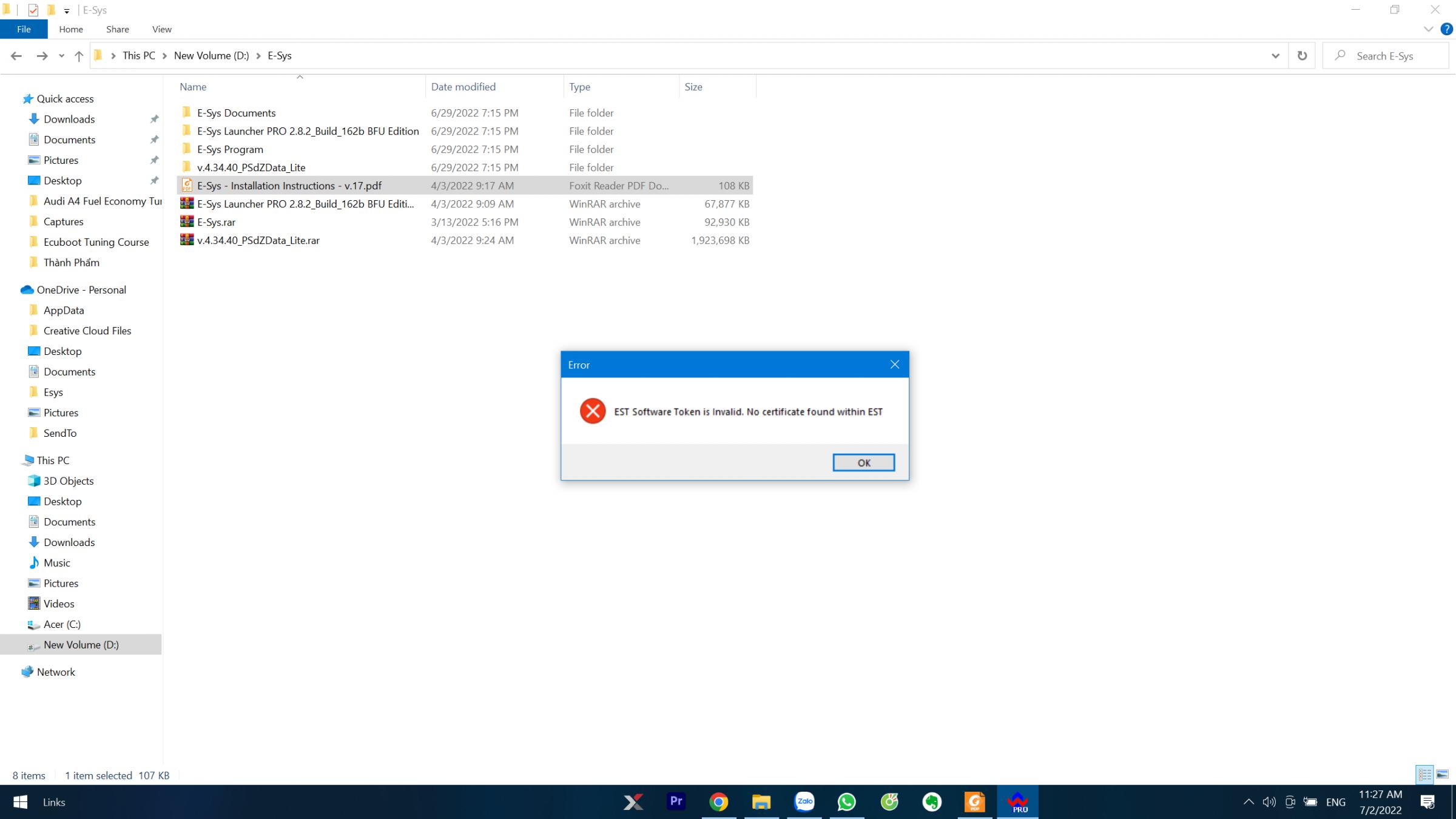Click the Foxit Reader PDF icon for installation instructions

(187, 185)
